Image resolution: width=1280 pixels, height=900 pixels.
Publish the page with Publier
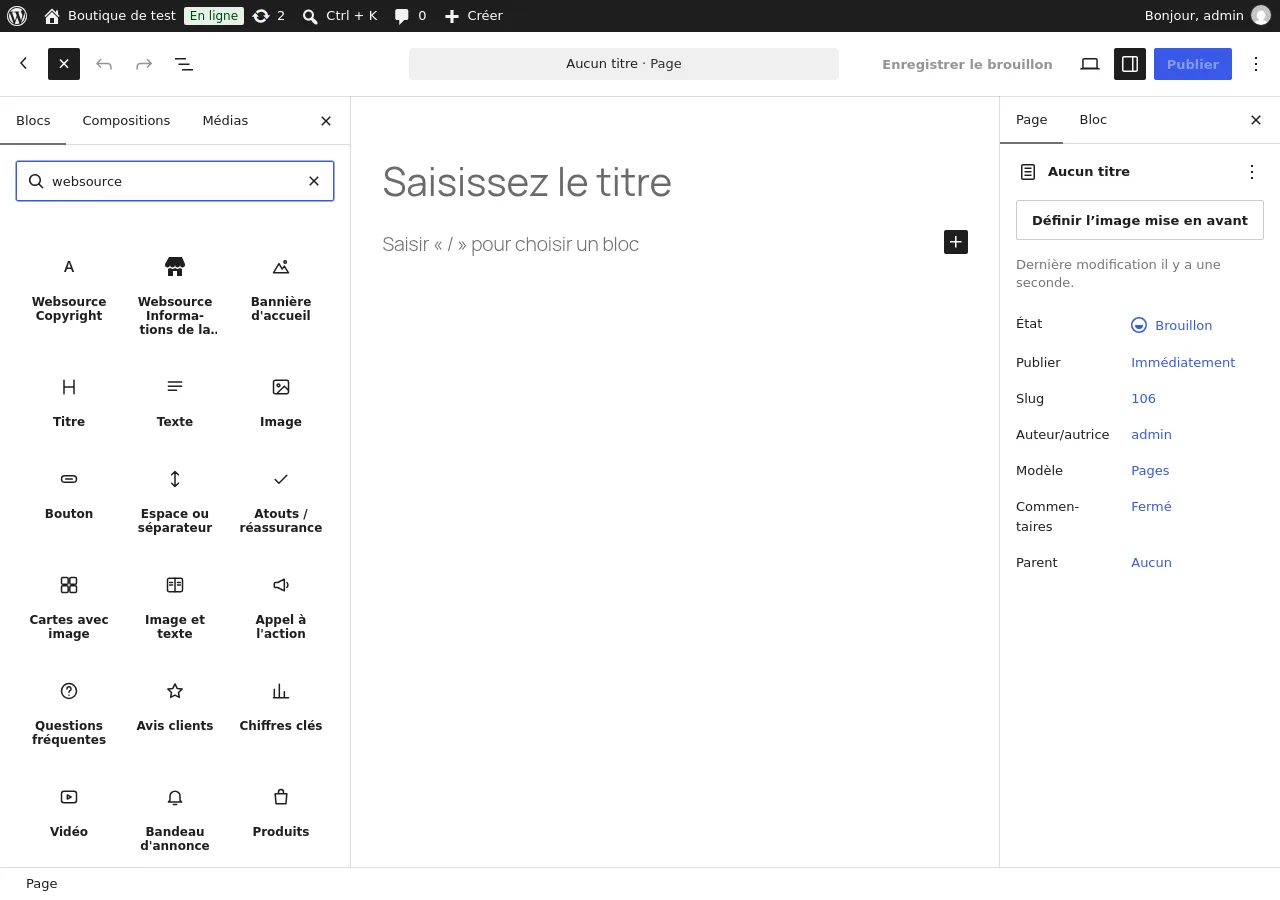1193,64
